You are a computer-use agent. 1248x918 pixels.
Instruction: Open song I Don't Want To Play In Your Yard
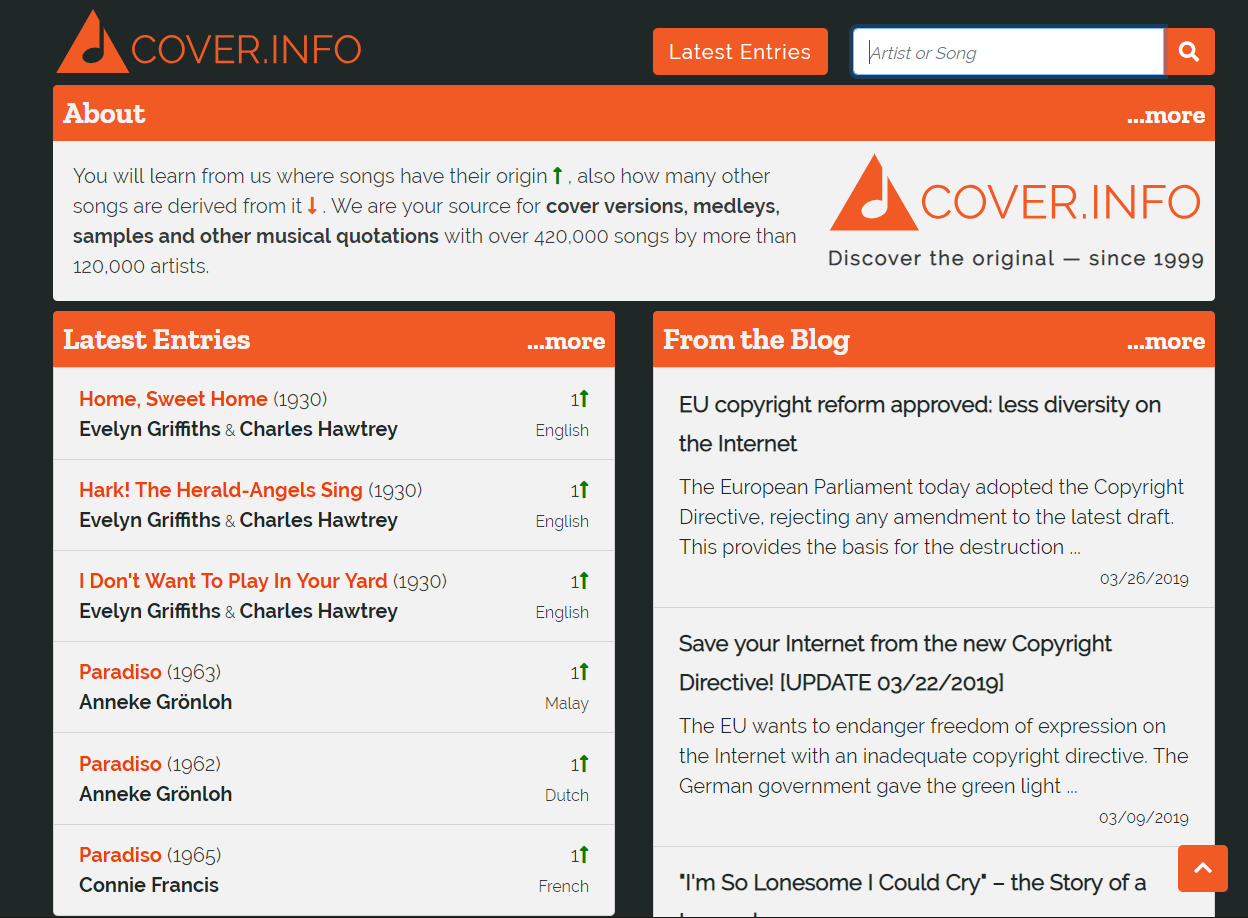(x=233, y=581)
